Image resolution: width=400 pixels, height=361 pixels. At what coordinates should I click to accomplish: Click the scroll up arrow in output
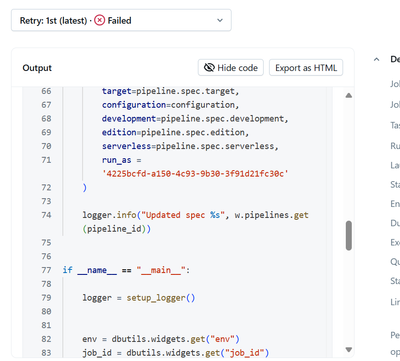(349, 95)
